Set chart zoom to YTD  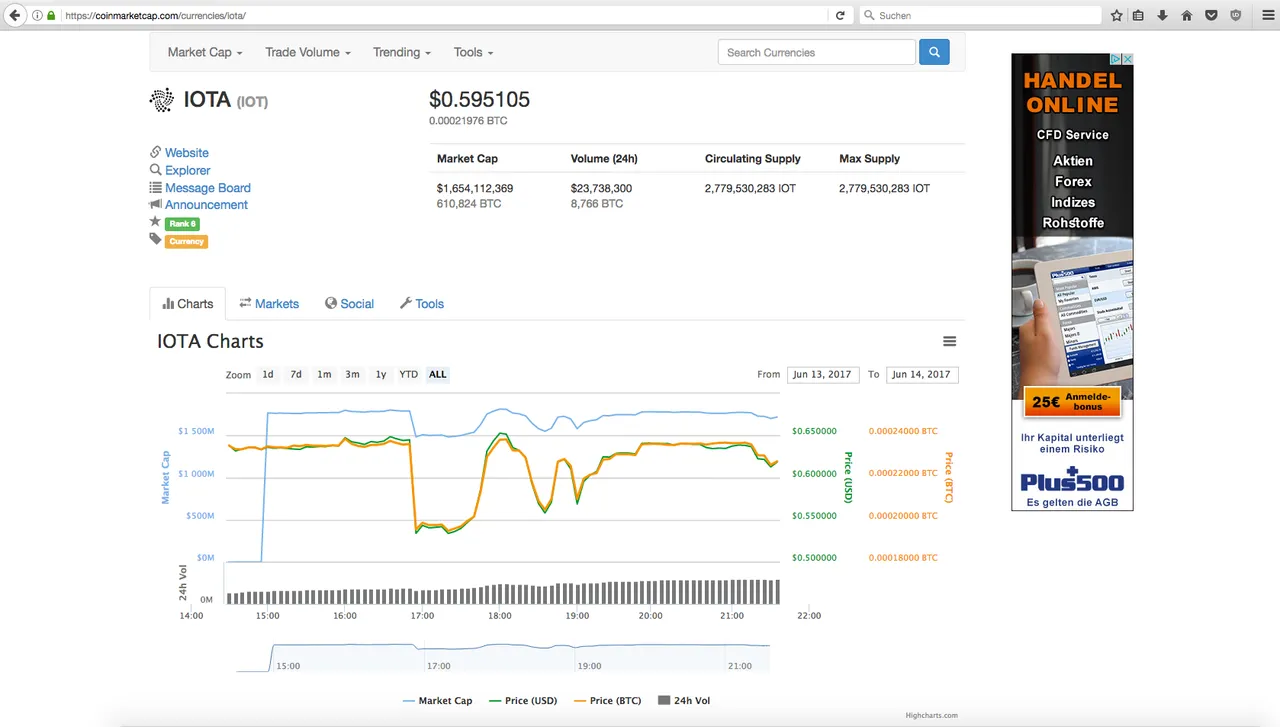pyautogui.click(x=408, y=374)
